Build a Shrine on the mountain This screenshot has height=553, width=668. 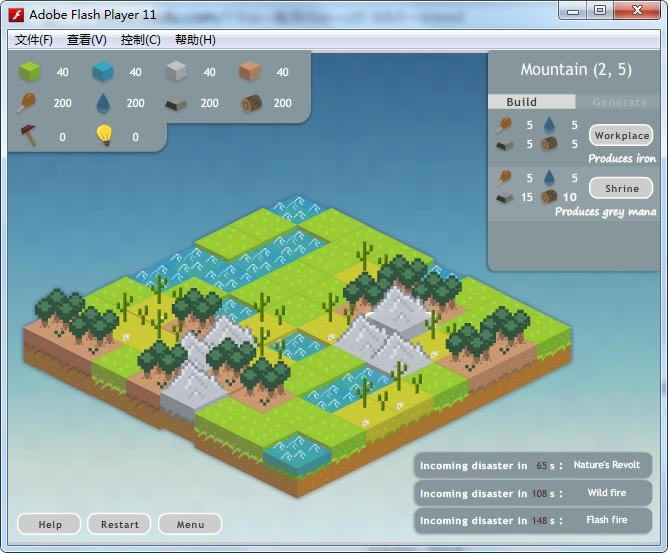click(621, 188)
